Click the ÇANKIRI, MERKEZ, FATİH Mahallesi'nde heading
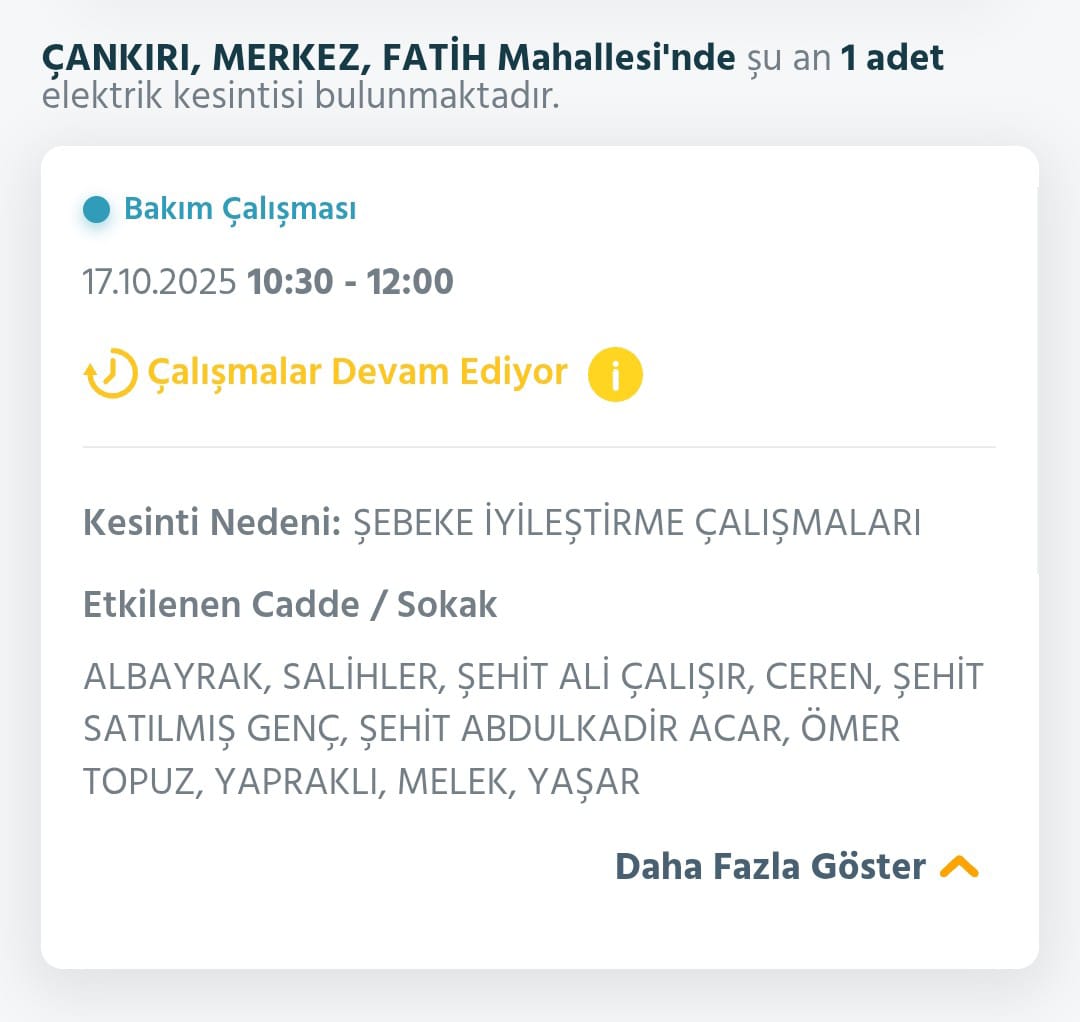The height and width of the screenshot is (1022, 1080). click(388, 58)
